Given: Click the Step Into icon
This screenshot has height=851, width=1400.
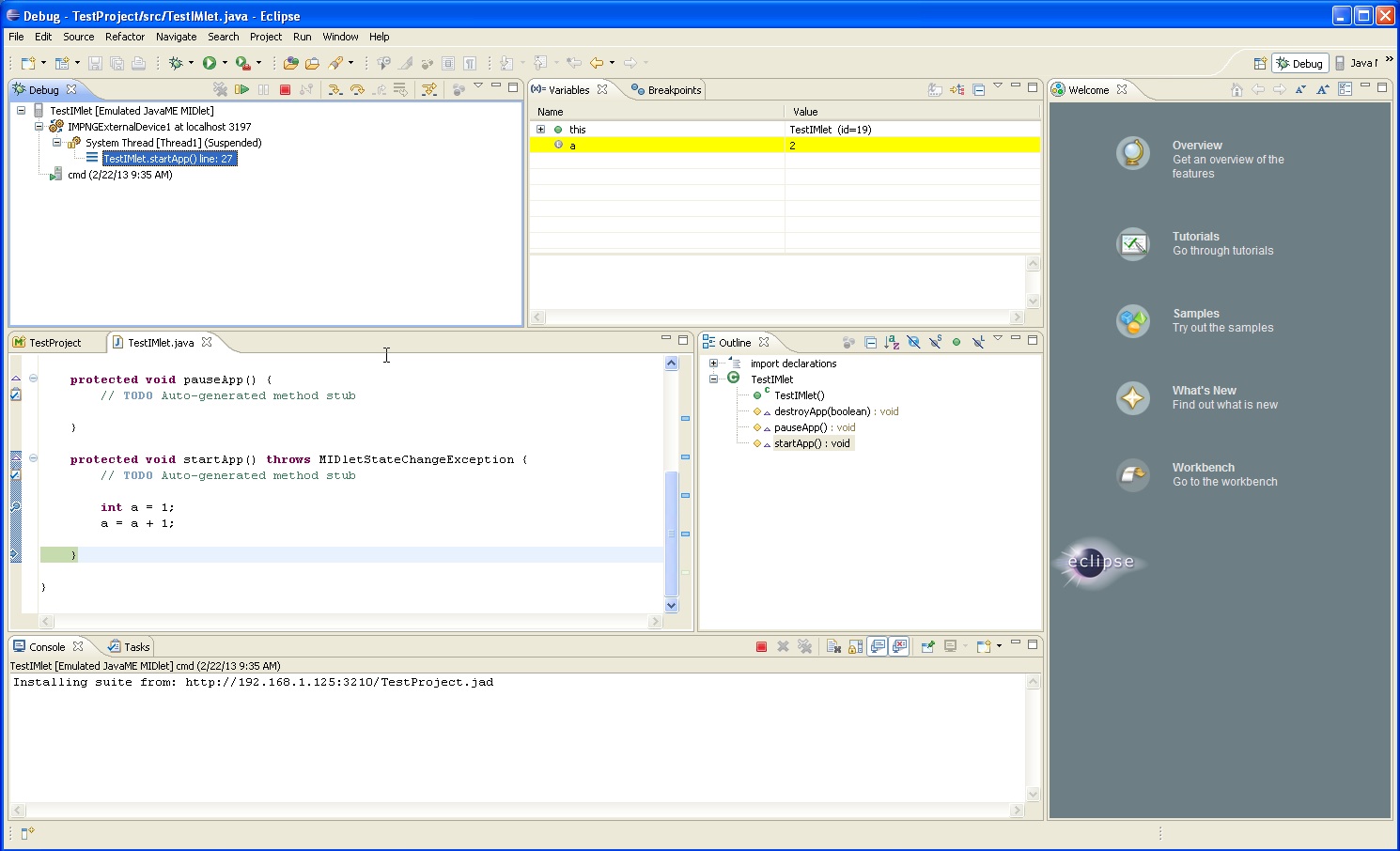Looking at the screenshot, I should (x=334, y=90).
